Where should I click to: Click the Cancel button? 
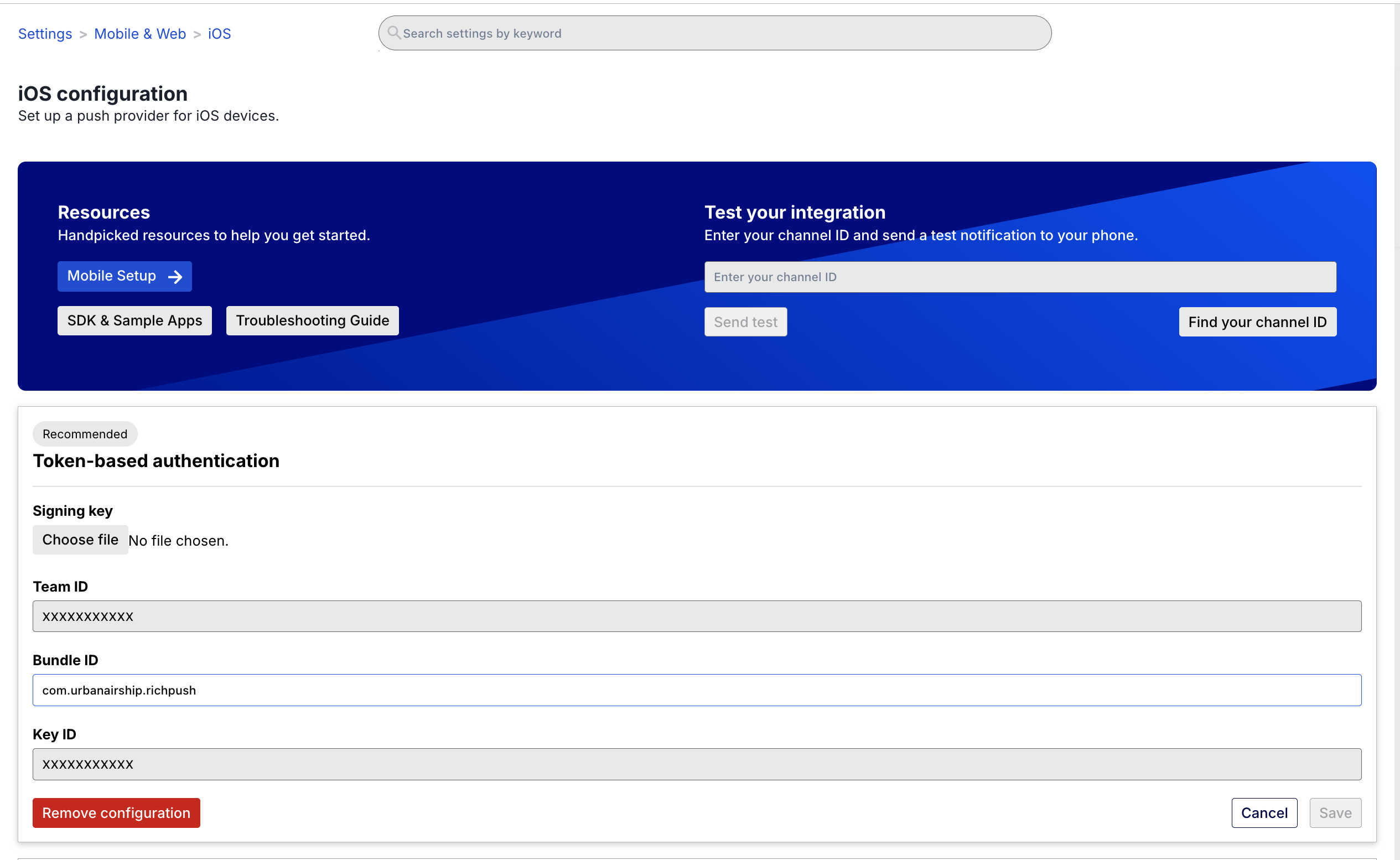point(1264,813)
